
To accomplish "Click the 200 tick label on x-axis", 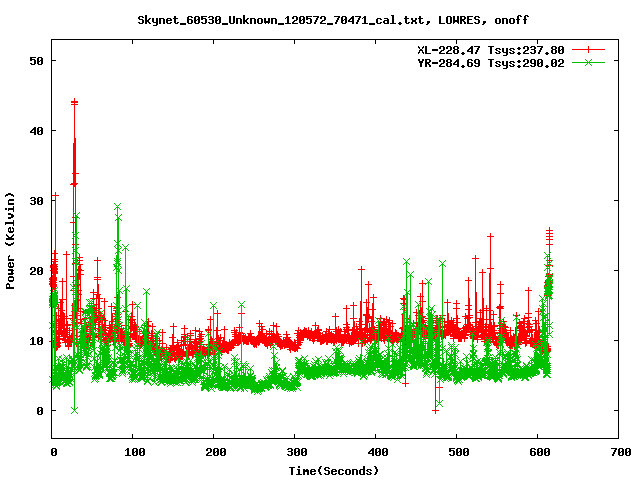I will pyautogui.click(x=214, y=453).
